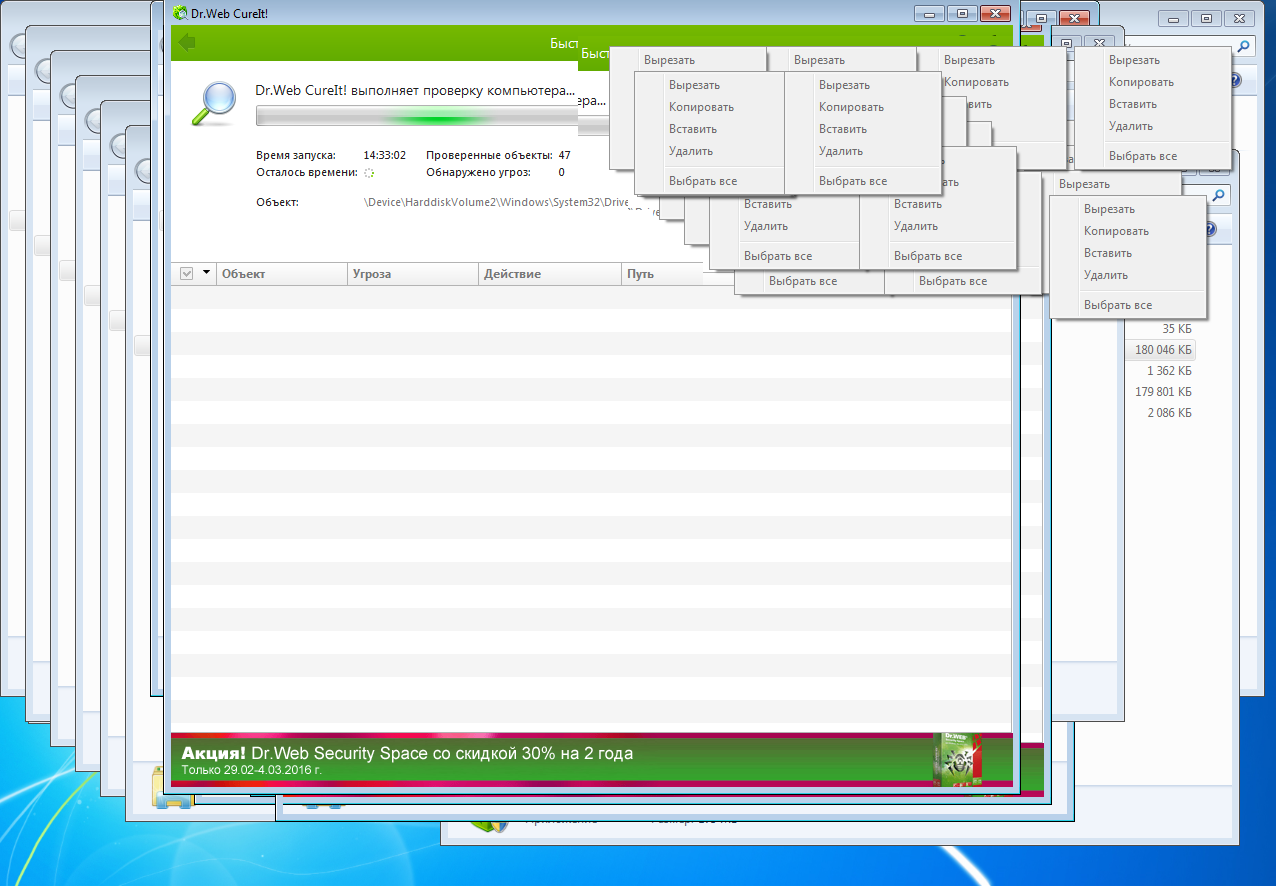This screenshot has height=886, width=1276.
Task: Click the search magnifier in the uppermost Explorer search box
Action: pyautogui.click(x=1243, y=47)
